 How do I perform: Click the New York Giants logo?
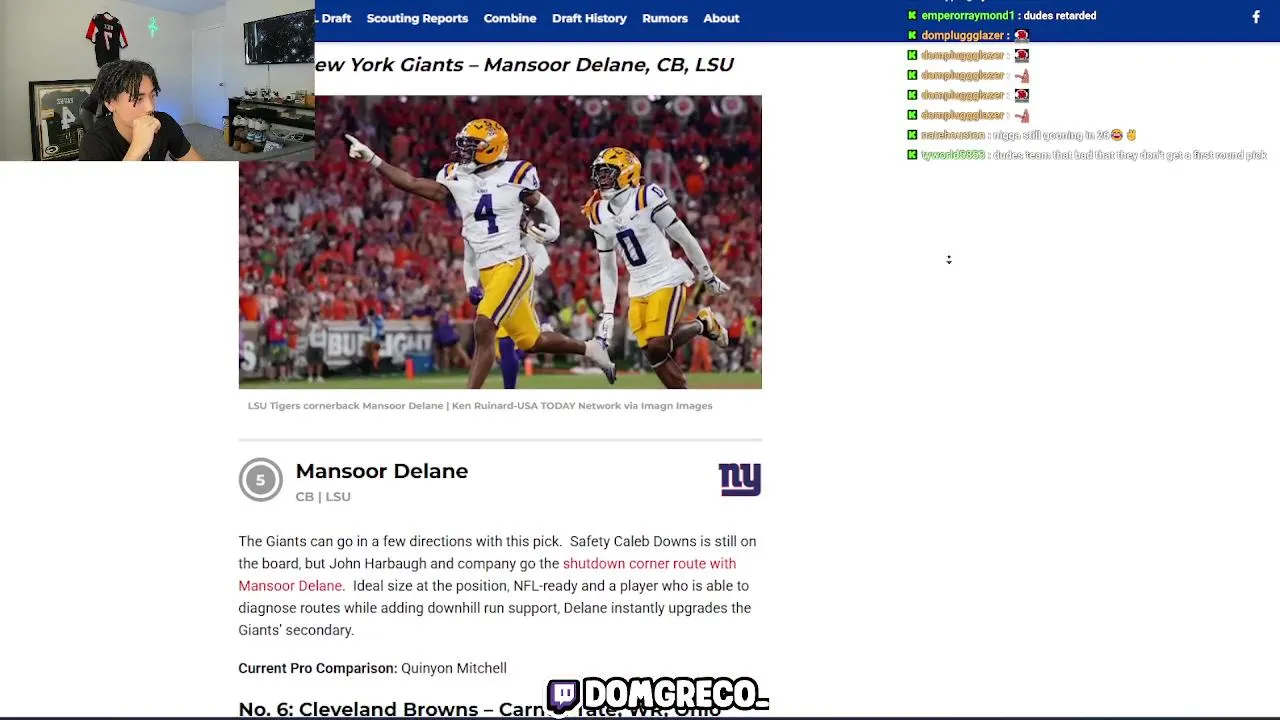pyautogui.click(x=740, y=480)
